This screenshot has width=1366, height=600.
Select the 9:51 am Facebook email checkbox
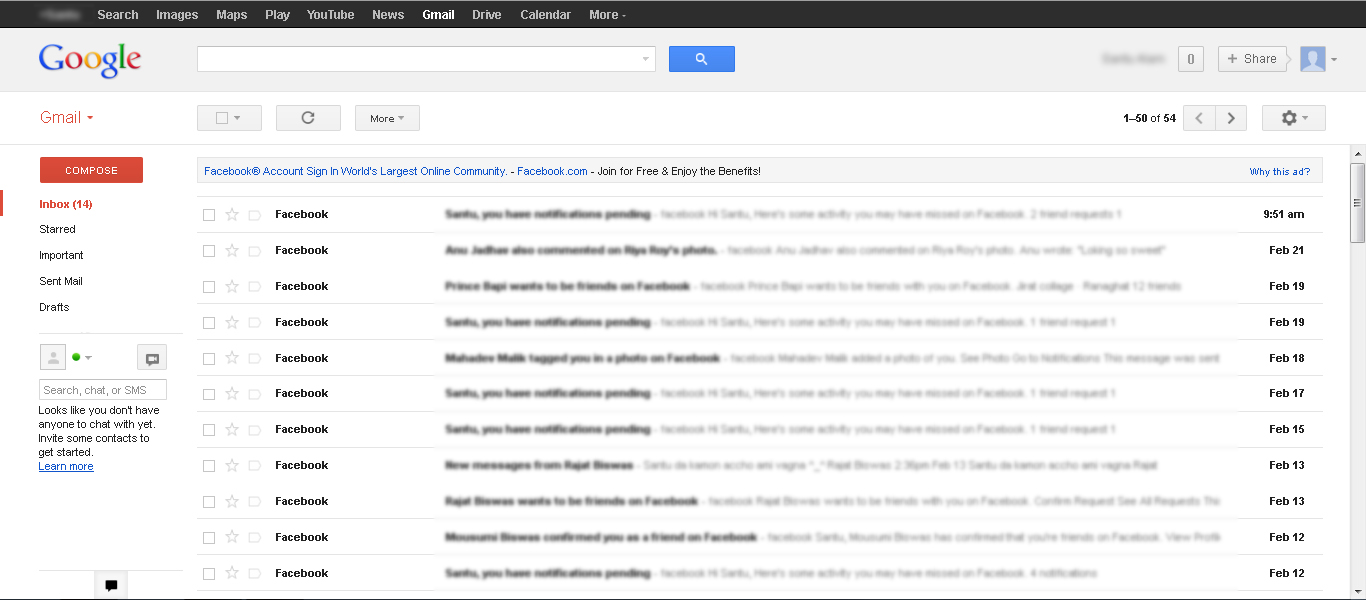pos(209,215)
